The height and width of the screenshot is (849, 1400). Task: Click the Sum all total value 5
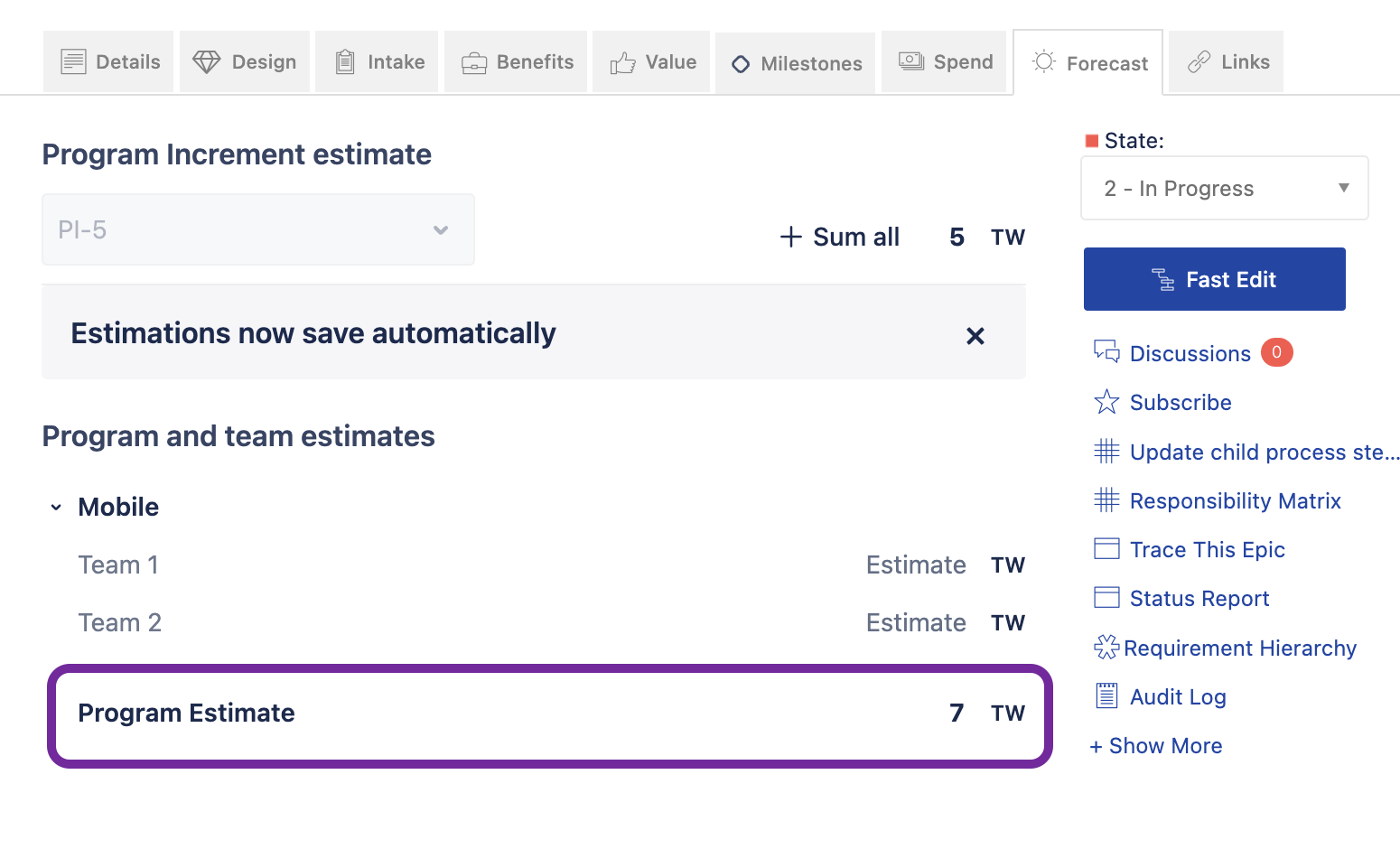tap(957, 238)
